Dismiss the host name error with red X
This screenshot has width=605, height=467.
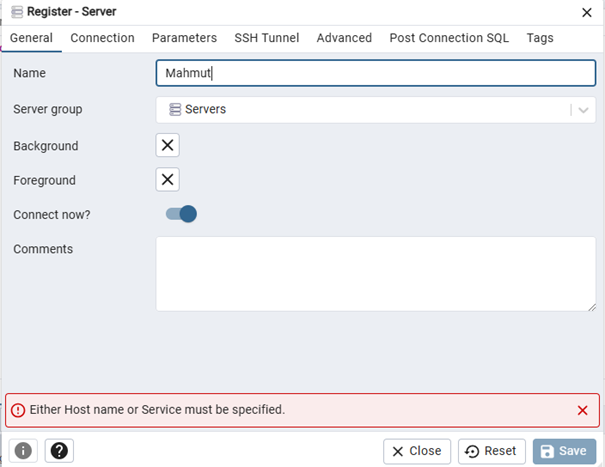[583, 410]
